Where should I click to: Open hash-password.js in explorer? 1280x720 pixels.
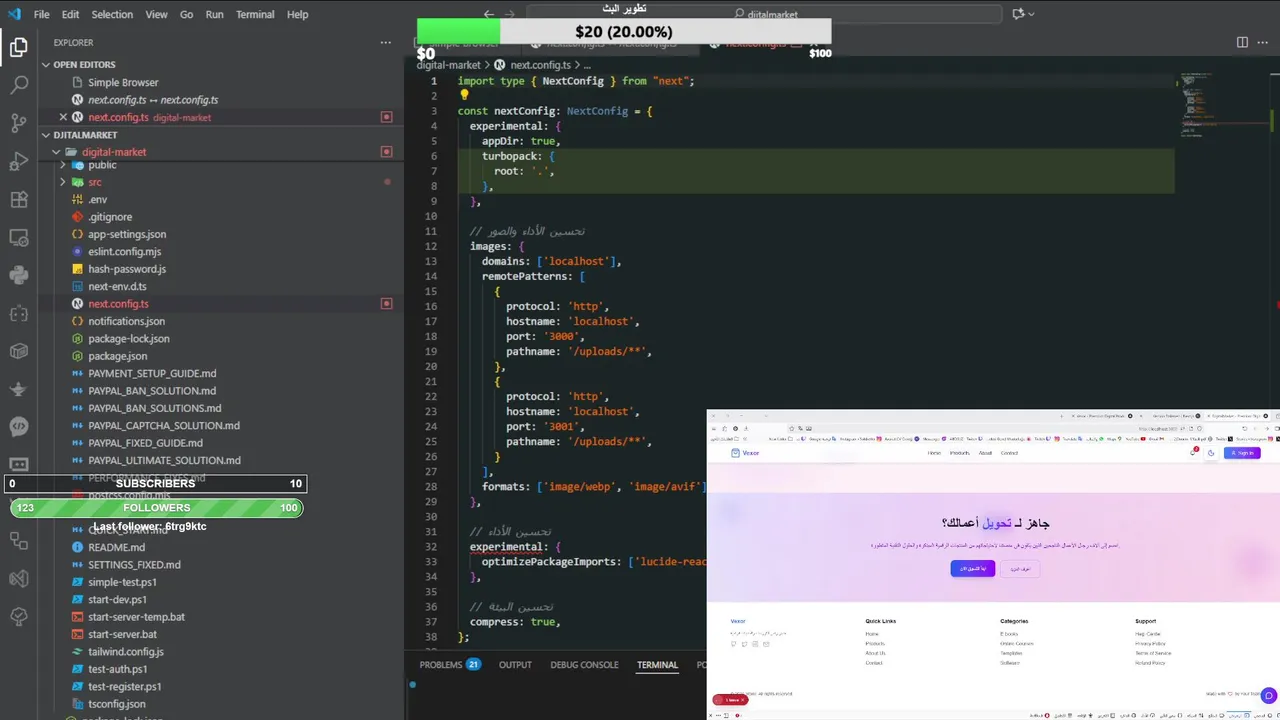tap(127, 269)
